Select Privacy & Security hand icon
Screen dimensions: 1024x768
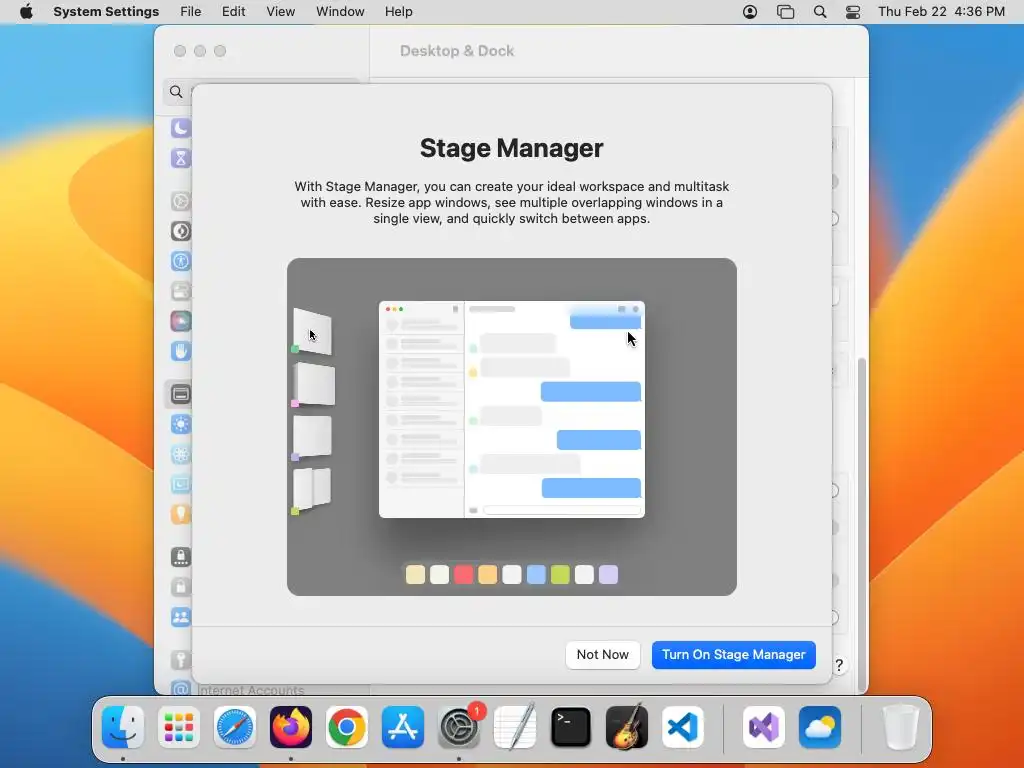[181, 351]
